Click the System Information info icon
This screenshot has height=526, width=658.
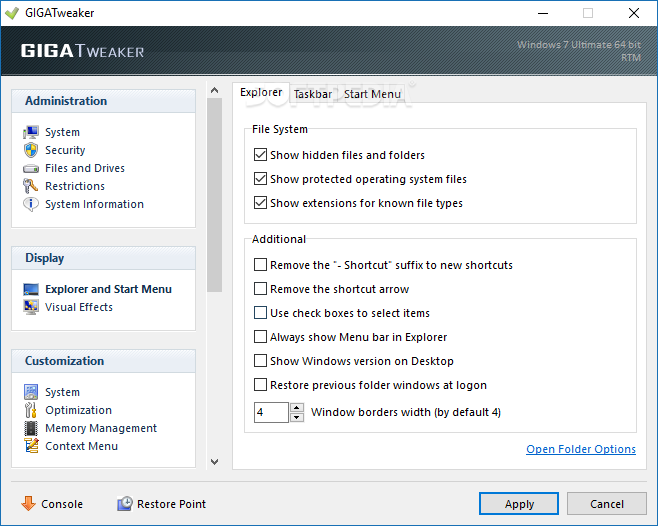click(x=31, y=204)
